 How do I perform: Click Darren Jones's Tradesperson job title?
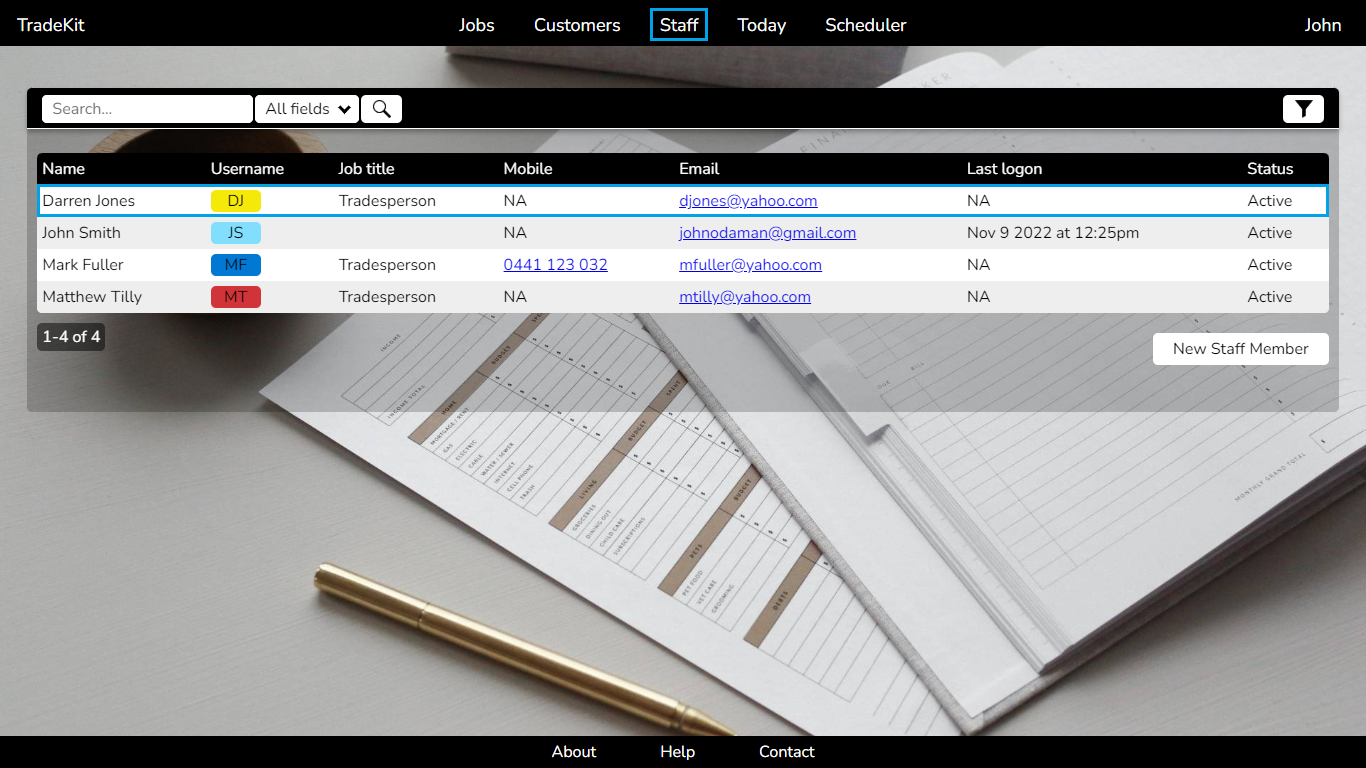[x=387, y=201]
